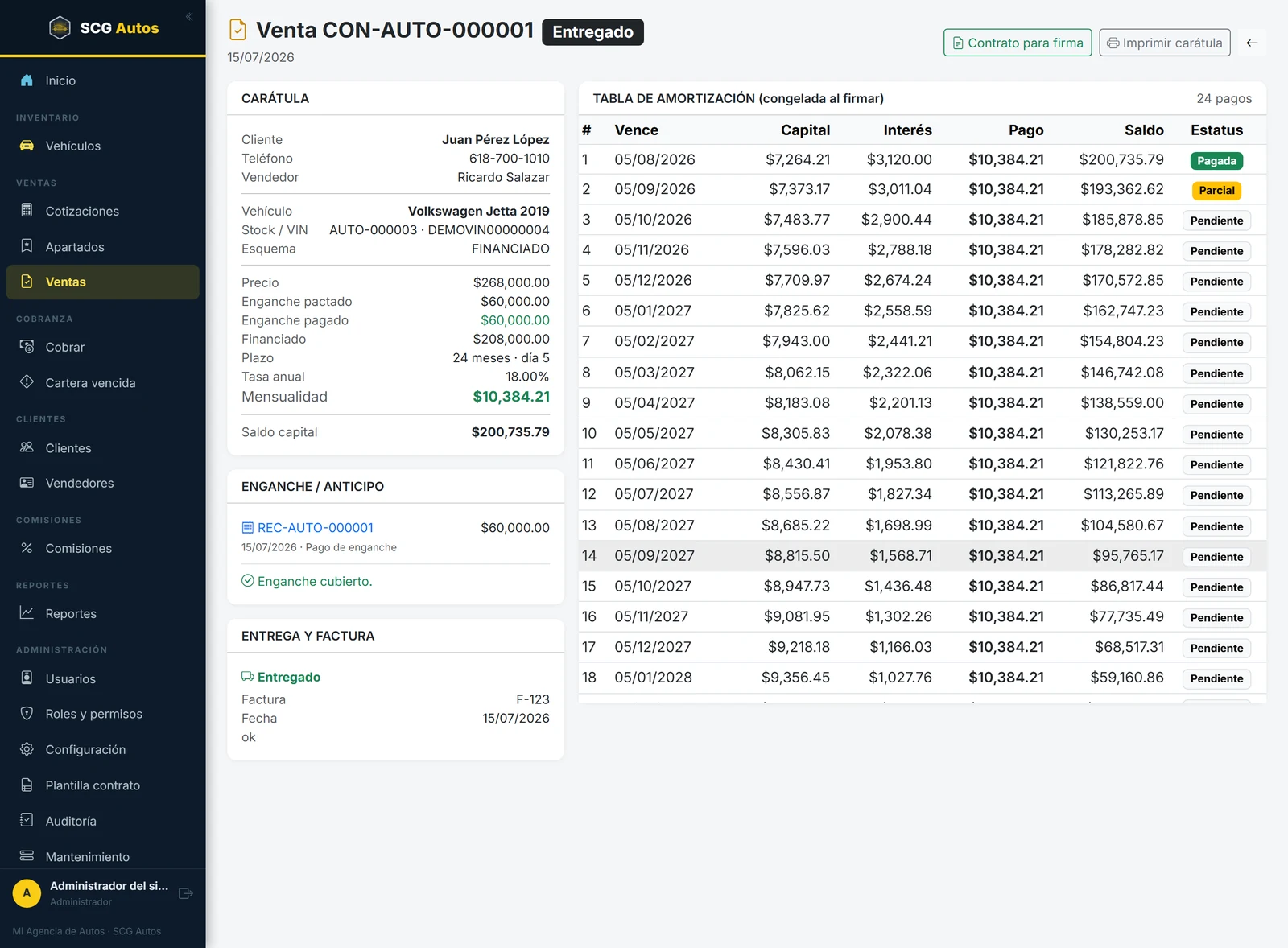Open the Ventas menu item

(x=103, y=282)
